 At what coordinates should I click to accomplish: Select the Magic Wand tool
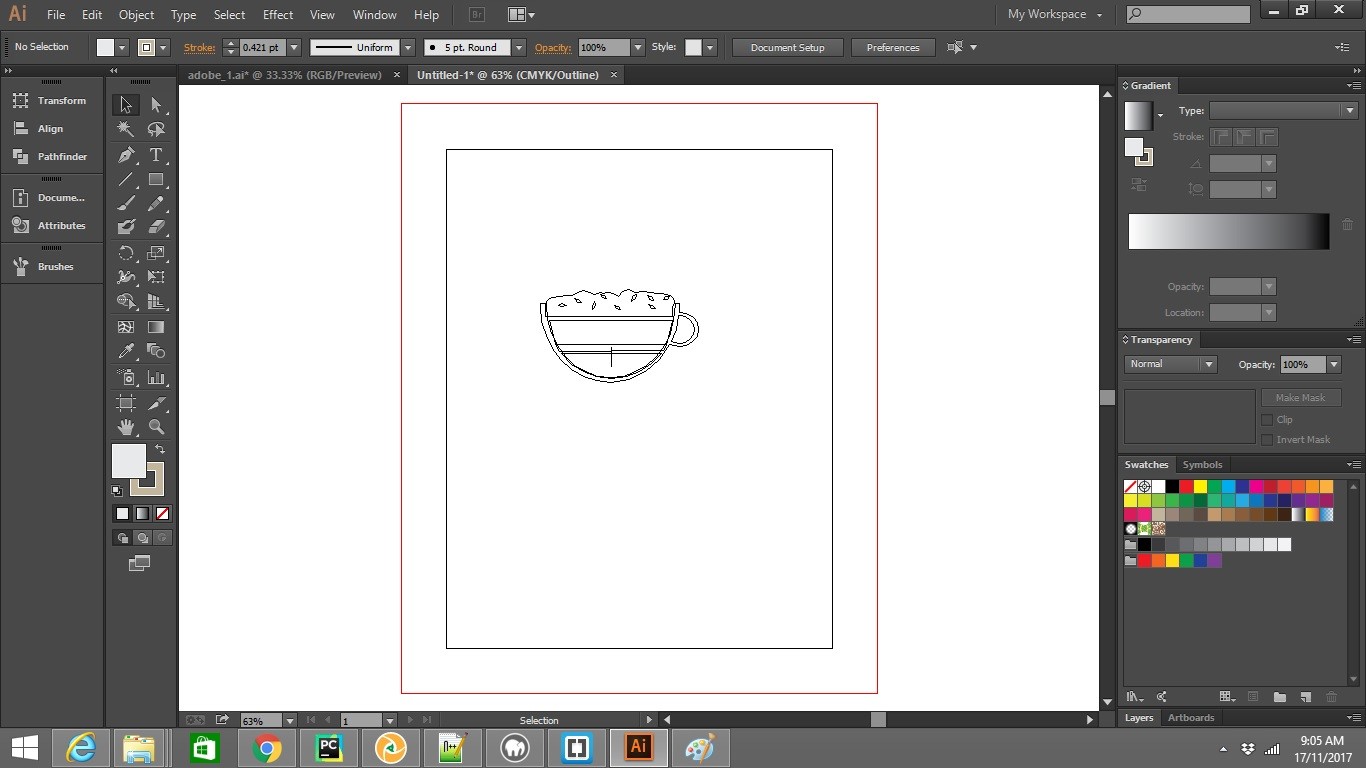pos(126,130)
